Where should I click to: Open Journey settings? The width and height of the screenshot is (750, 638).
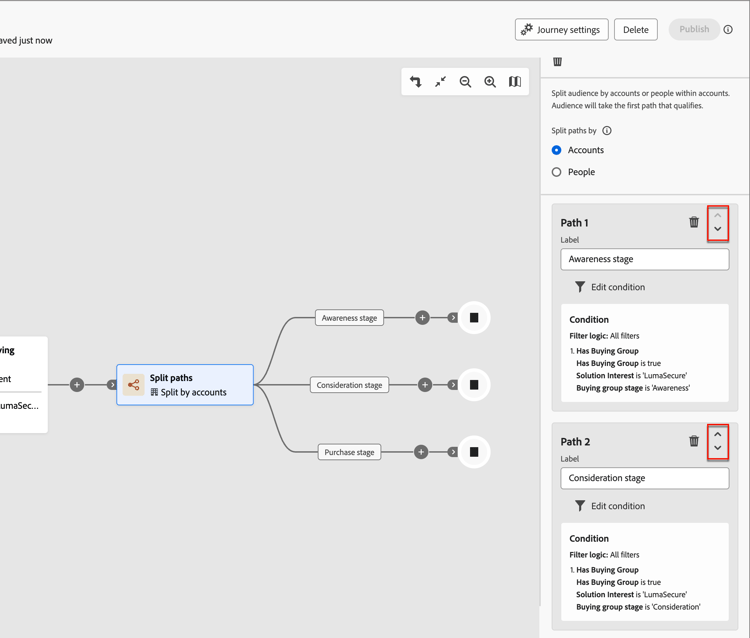point(562,30)
